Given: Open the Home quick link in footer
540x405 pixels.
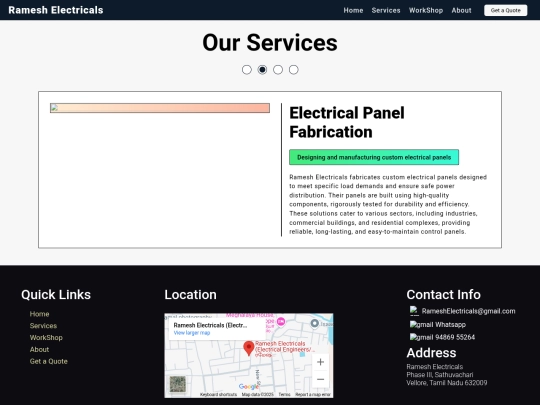Looking at the screenshot, I should (x=39, y=314).
